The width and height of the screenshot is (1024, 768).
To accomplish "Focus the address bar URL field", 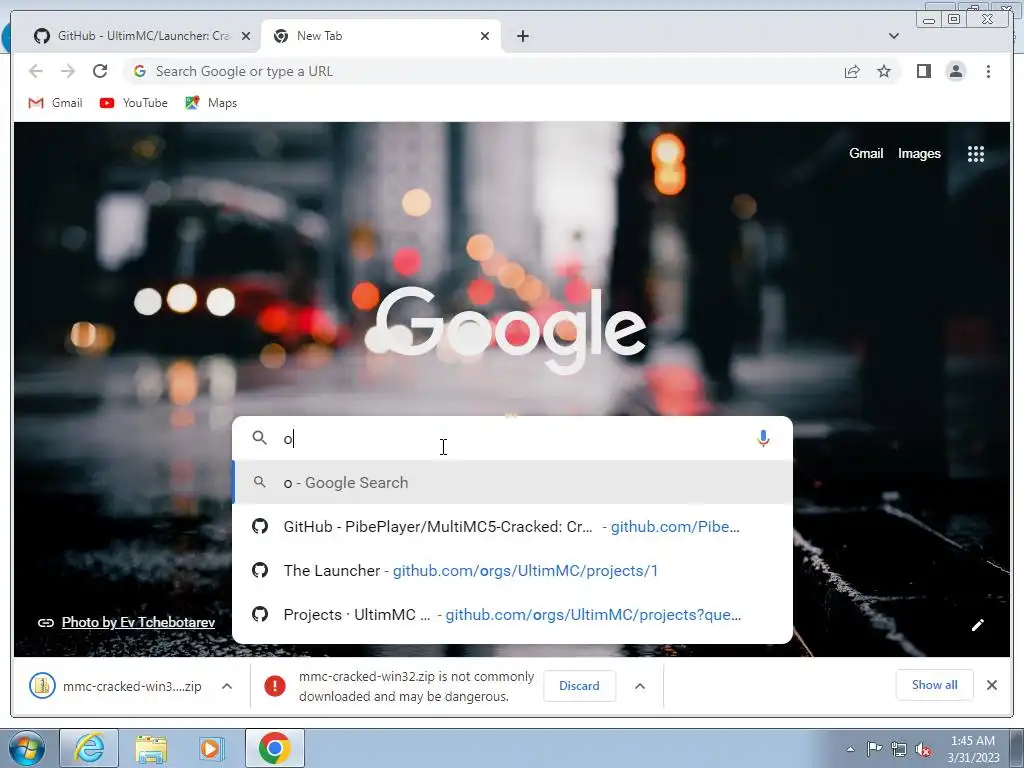I will (483, 71).
